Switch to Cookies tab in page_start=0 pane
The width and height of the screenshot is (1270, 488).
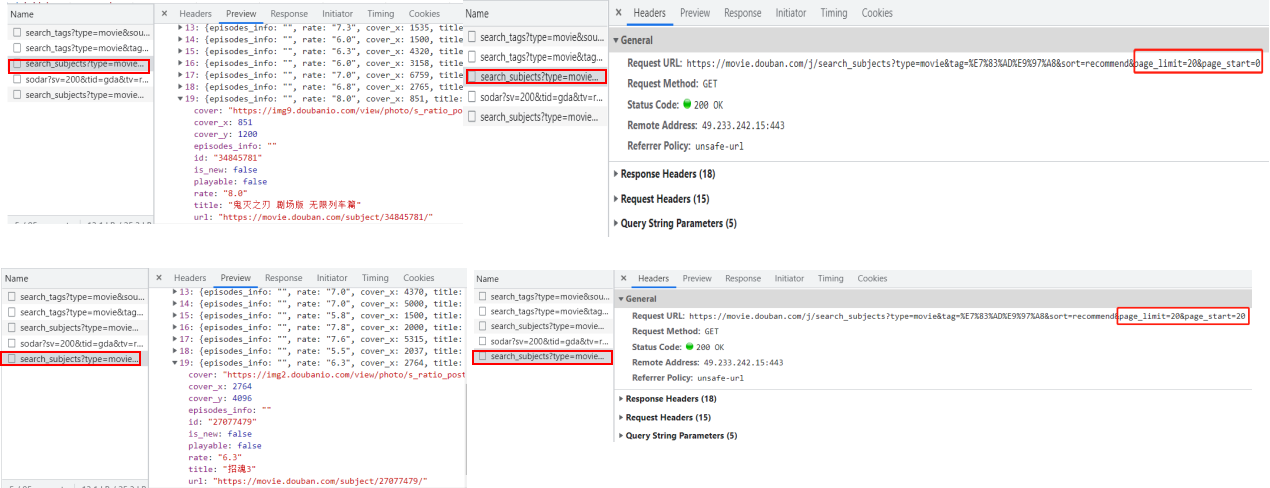pos(877,13)
